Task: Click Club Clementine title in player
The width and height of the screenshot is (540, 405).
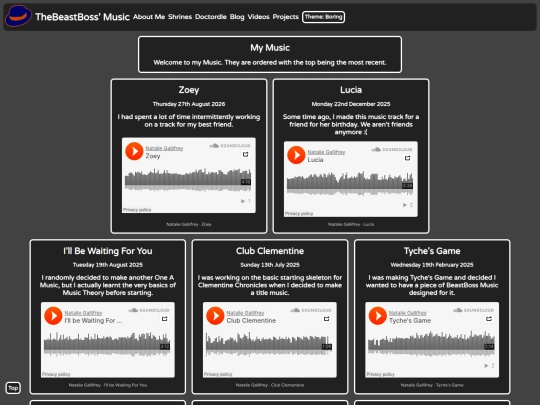Action: tap(251, 321)
